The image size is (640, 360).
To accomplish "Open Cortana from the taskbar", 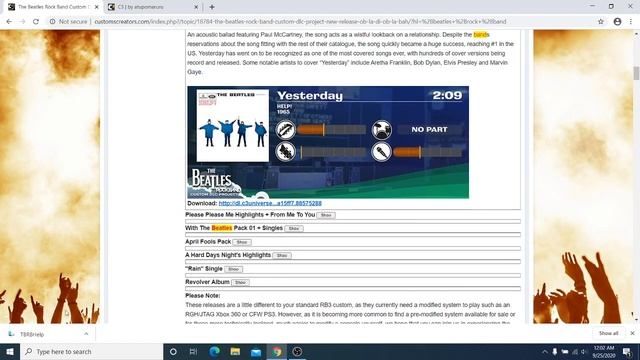I will click(173, 351).
